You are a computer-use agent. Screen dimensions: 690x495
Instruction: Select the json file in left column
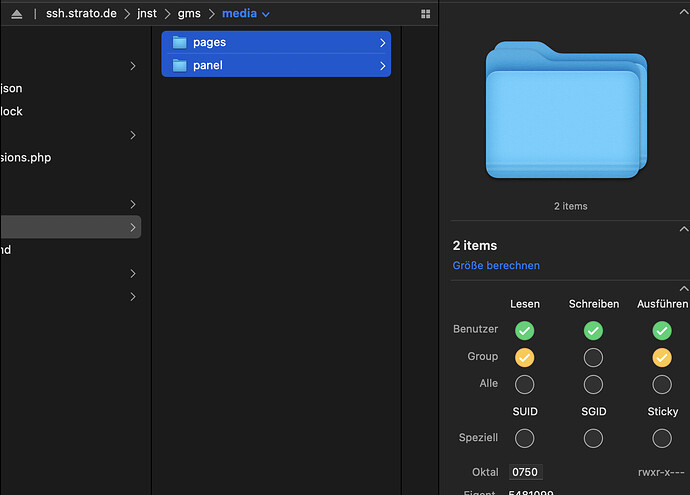(x=11, y=88)
